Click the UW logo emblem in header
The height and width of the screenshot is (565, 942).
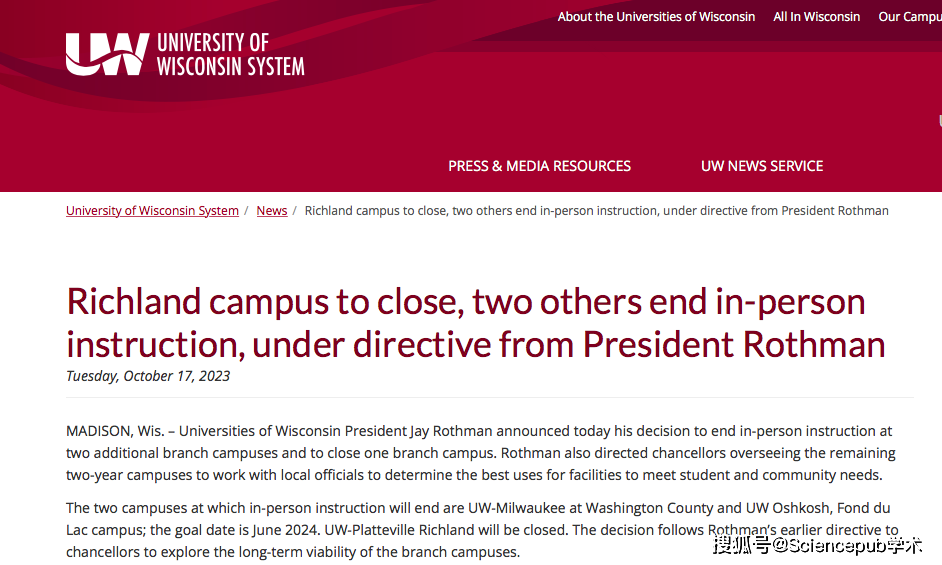click(x=107, y=54)
